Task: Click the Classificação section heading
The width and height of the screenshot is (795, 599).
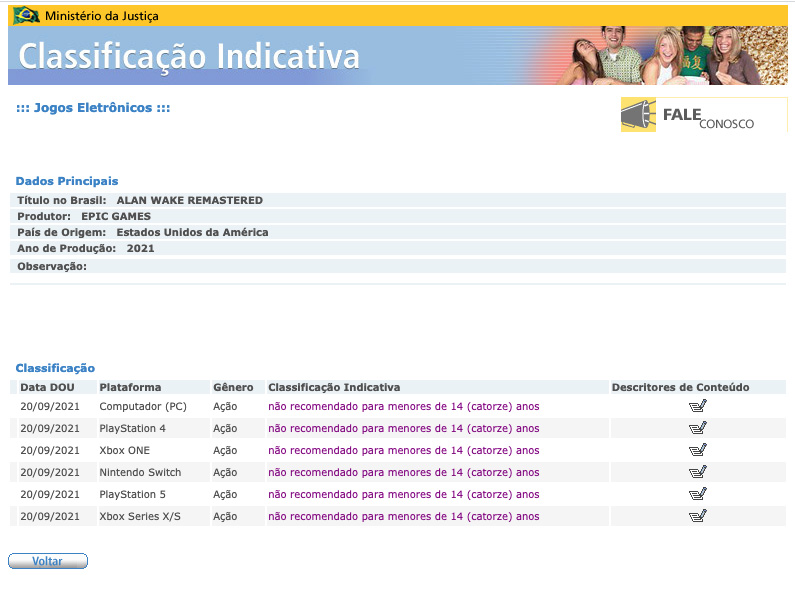Action: click(55, 368)
